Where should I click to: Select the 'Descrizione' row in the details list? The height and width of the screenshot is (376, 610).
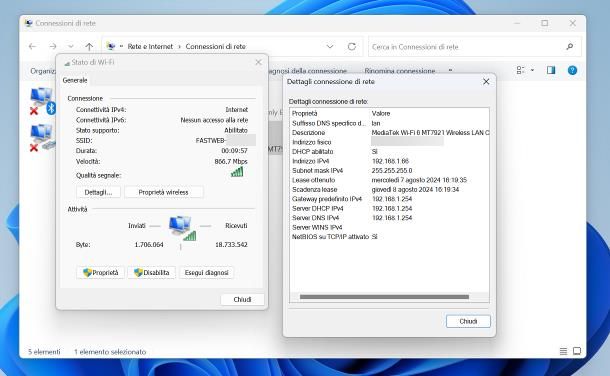pyautogui.click(x=389, y=133)
